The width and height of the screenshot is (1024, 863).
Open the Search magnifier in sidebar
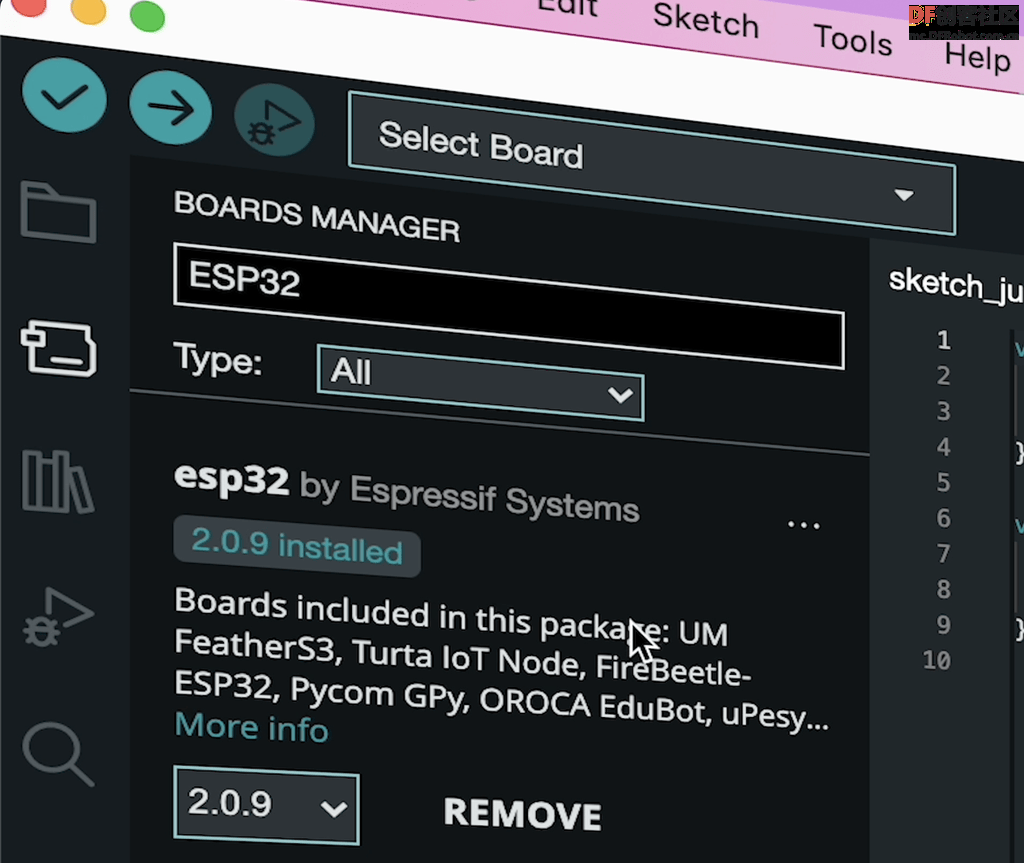point(58,755)
